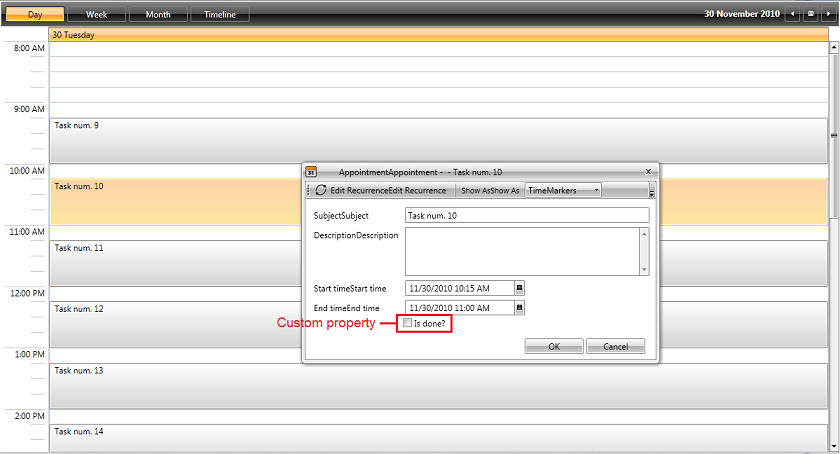Open Start time calendar picker icon
Viewport: 840px width, 454px height.
click(519, 288)
